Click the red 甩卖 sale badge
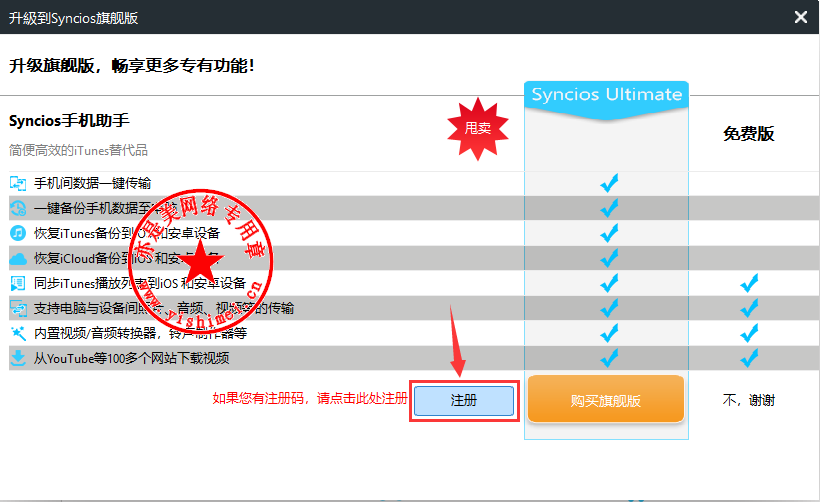Viewport: 820px width, 502px height. click(x=477, y=128)
